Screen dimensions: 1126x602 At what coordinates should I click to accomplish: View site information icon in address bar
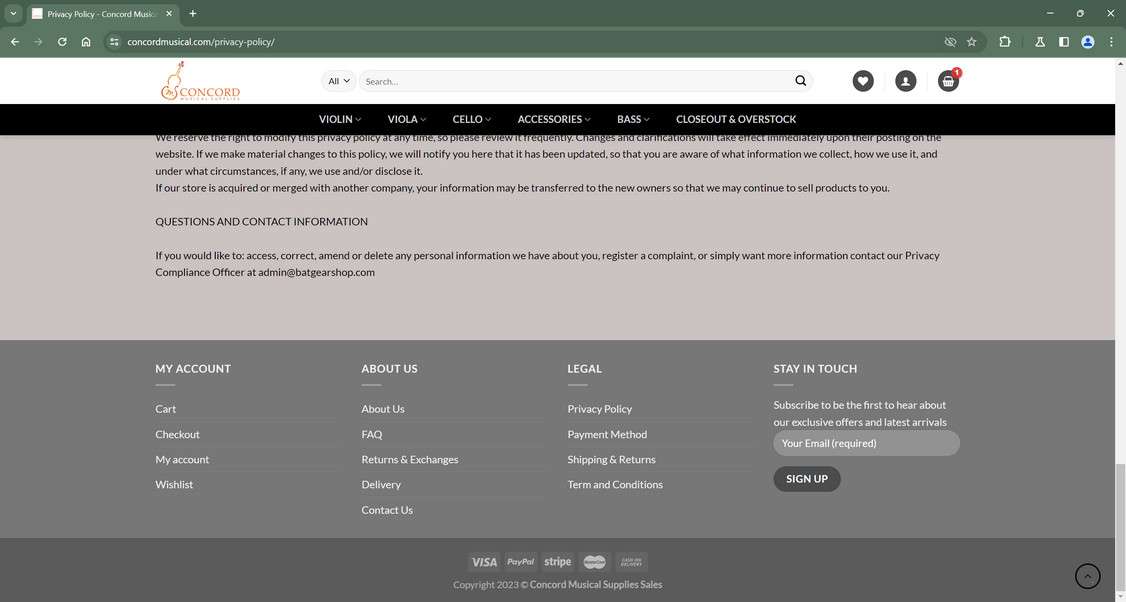tap(114, 42)
